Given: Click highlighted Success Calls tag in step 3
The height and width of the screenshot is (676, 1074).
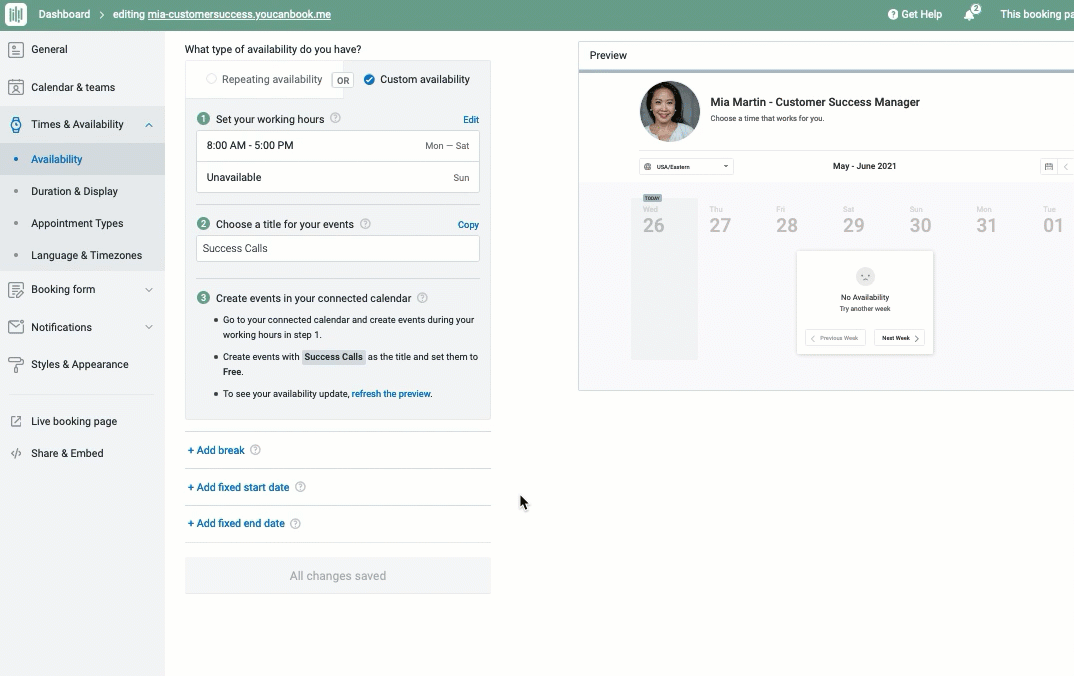Looking at the screenshot, I should click(x=334, y=357).
